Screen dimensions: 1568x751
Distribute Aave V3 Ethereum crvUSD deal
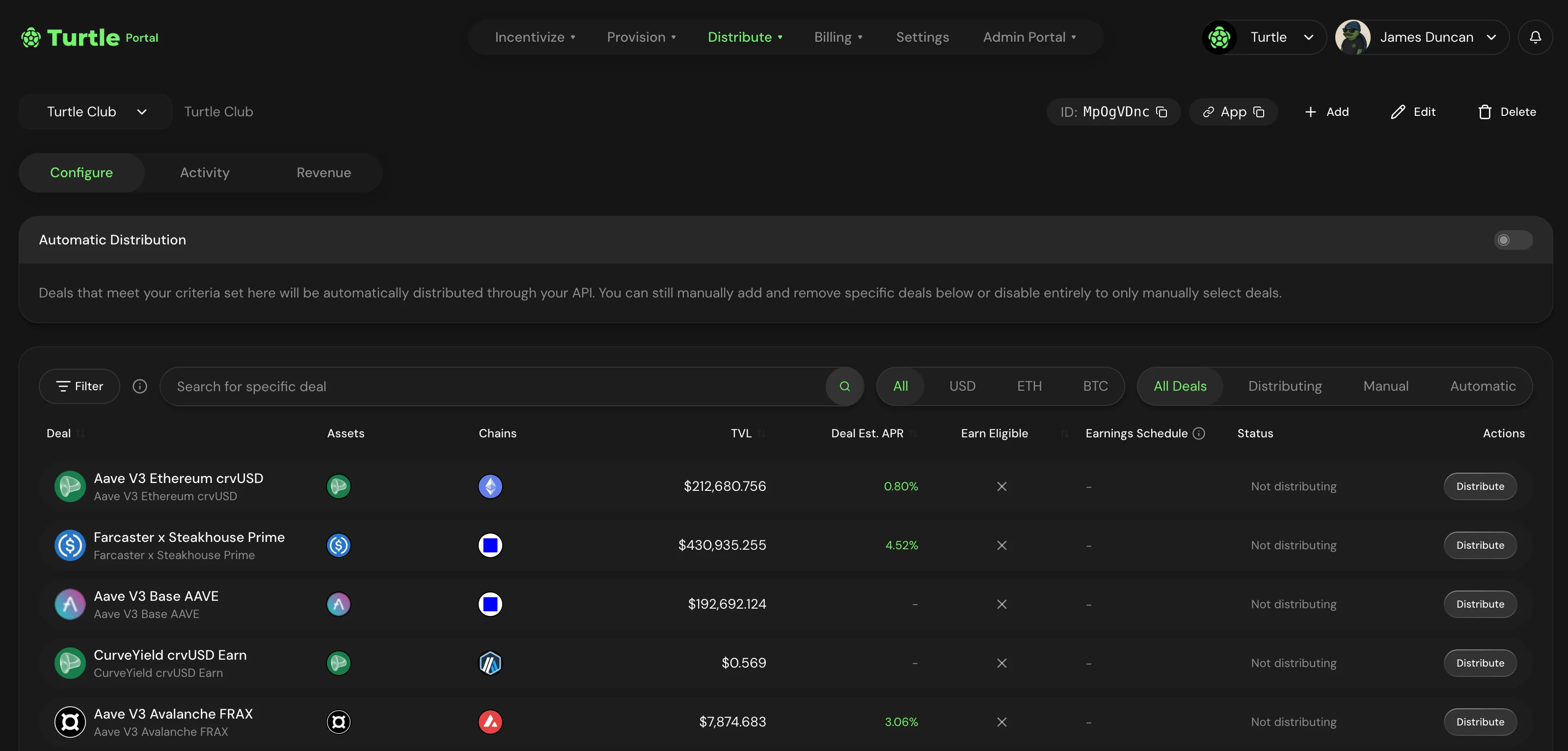1480,486
